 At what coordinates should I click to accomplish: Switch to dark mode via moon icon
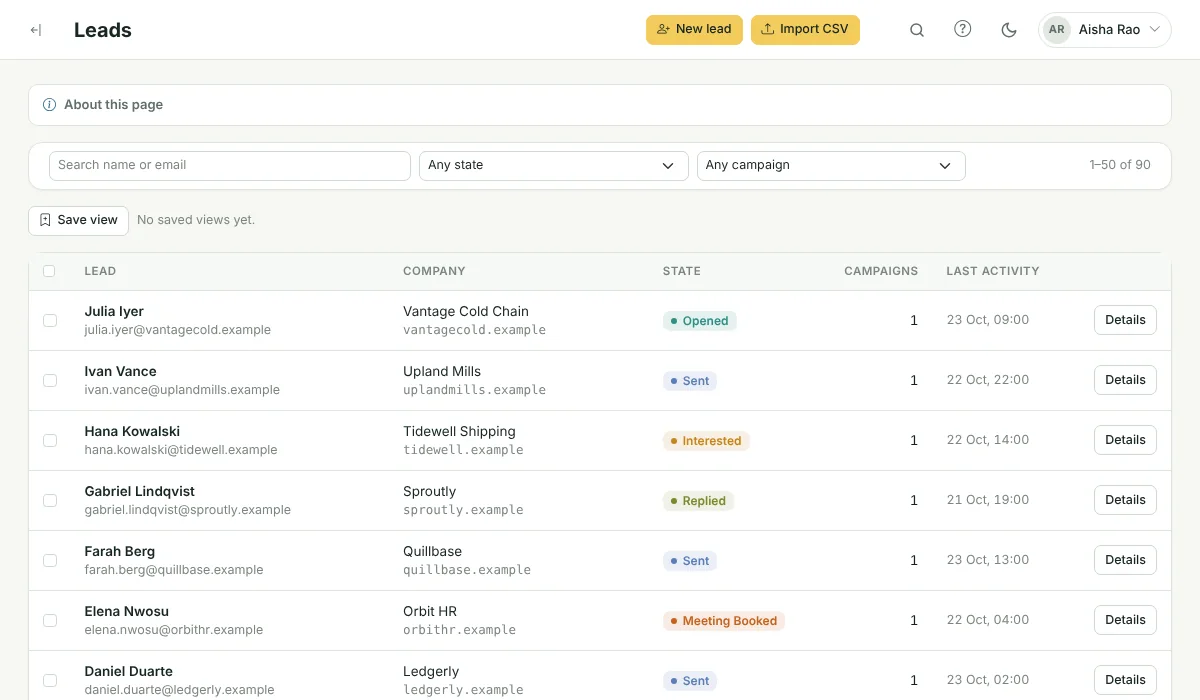pyautogui.click(x=1009, y=30)
